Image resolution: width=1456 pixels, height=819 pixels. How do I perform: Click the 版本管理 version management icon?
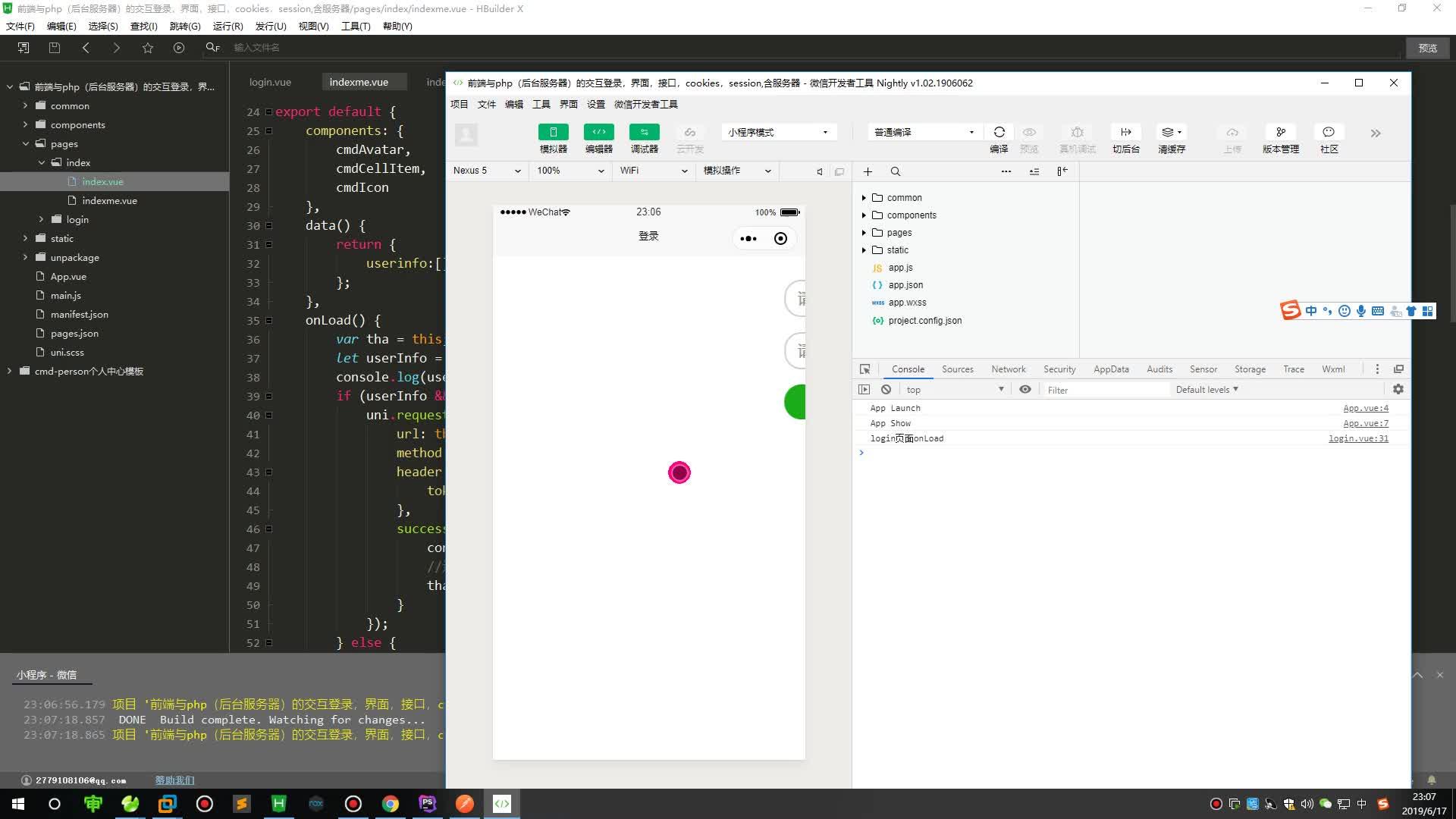point(1281,132)
